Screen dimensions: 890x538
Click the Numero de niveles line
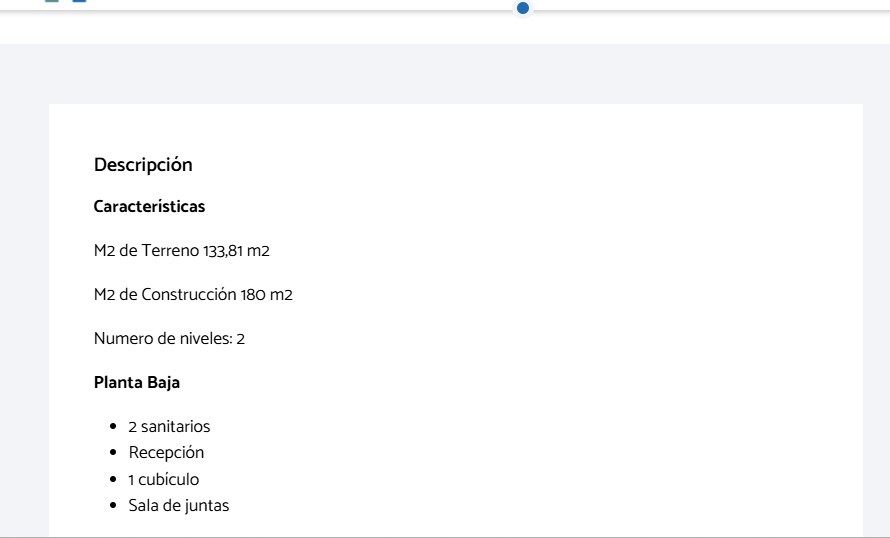(x=169, y=339)
